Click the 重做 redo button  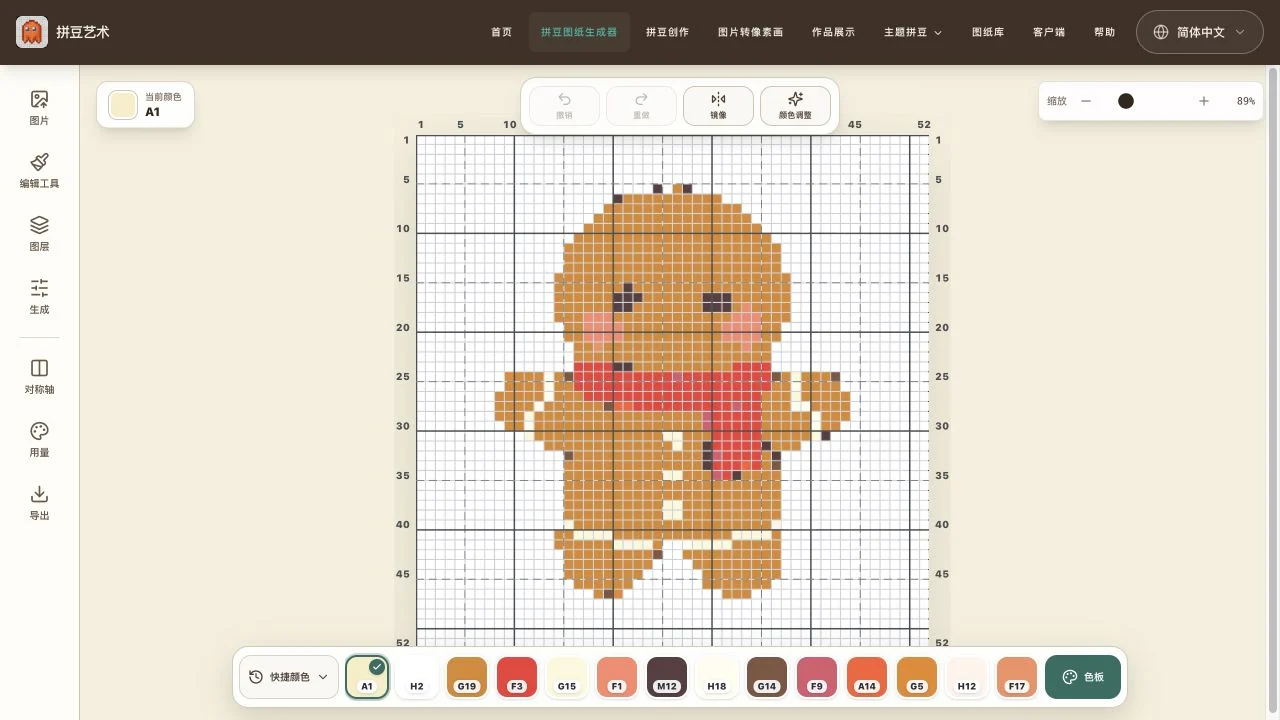[641, 105]
